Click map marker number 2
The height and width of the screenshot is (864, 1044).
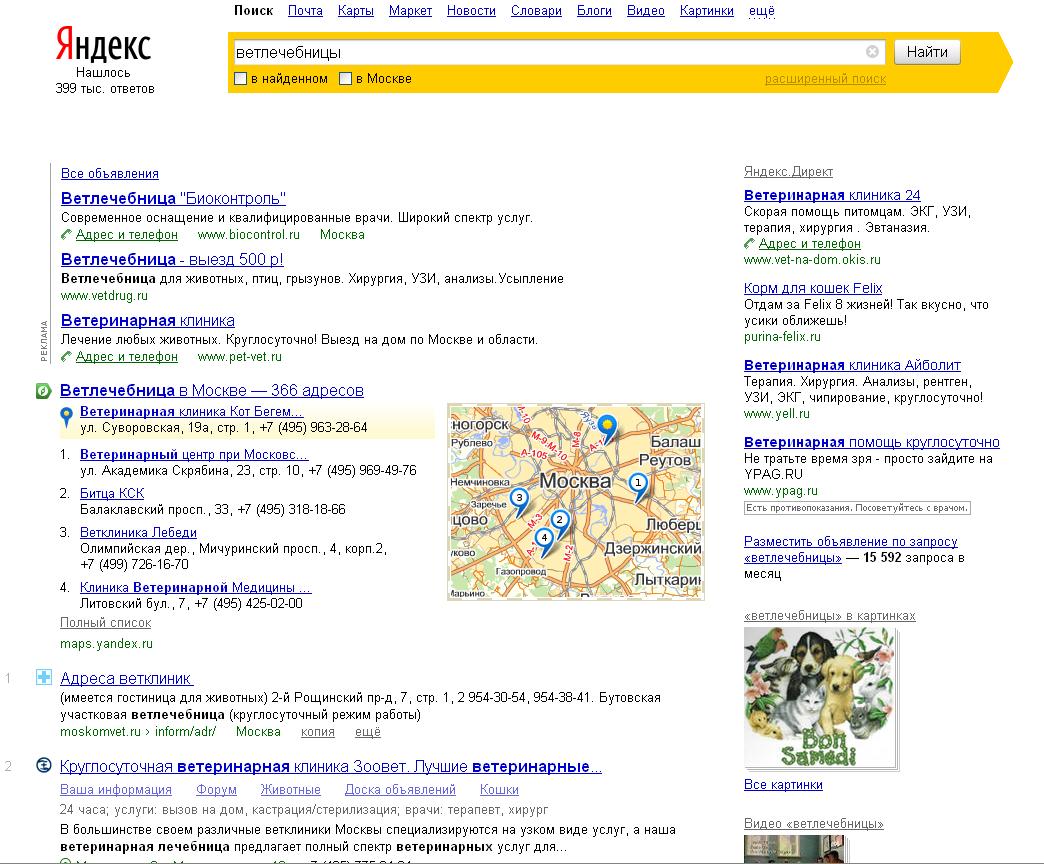[x=560, y=524]
